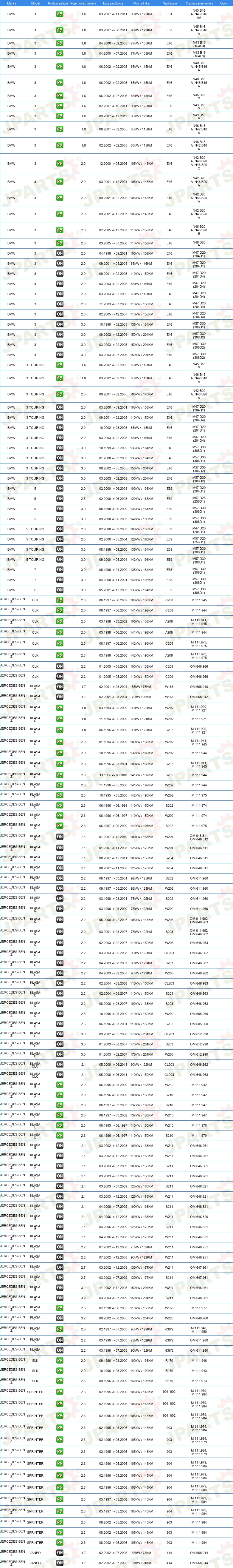Select diesel icon in BMW 7 08.1998 row
The image size is (233, 1568).
(60, 570)
